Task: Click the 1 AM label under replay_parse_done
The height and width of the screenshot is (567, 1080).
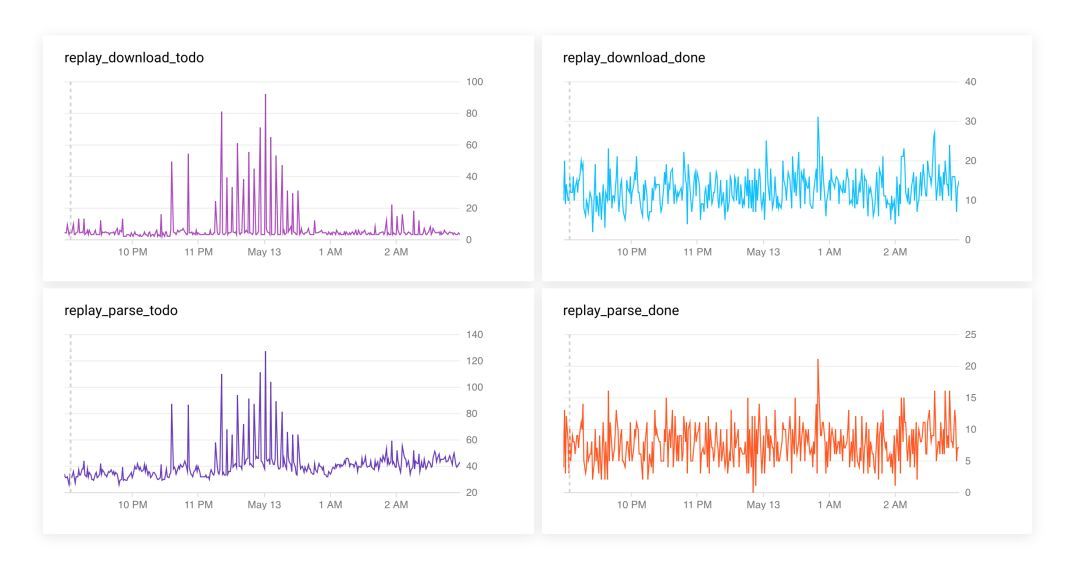Action: coord(829,505)
